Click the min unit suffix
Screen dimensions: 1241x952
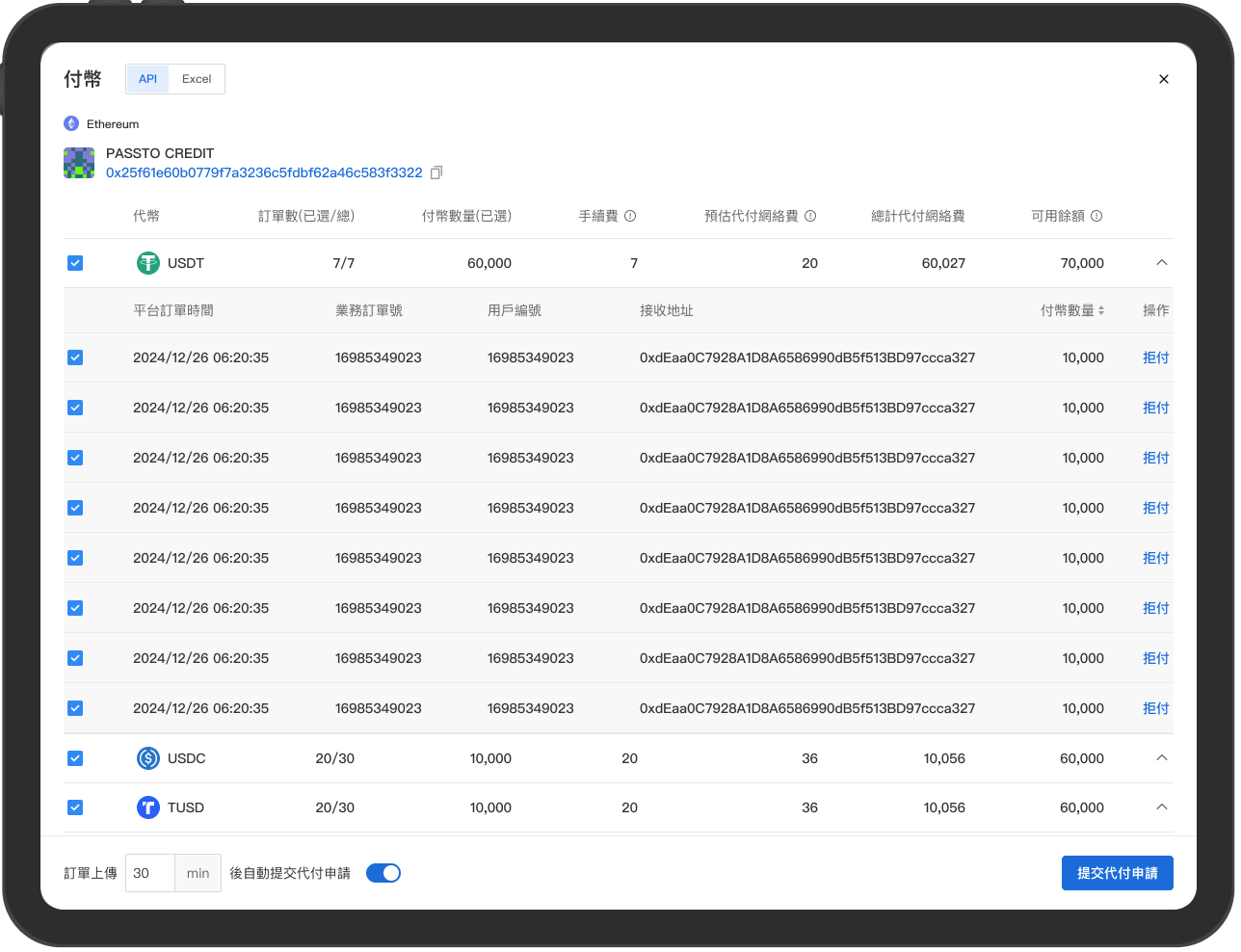coord(198,873)
